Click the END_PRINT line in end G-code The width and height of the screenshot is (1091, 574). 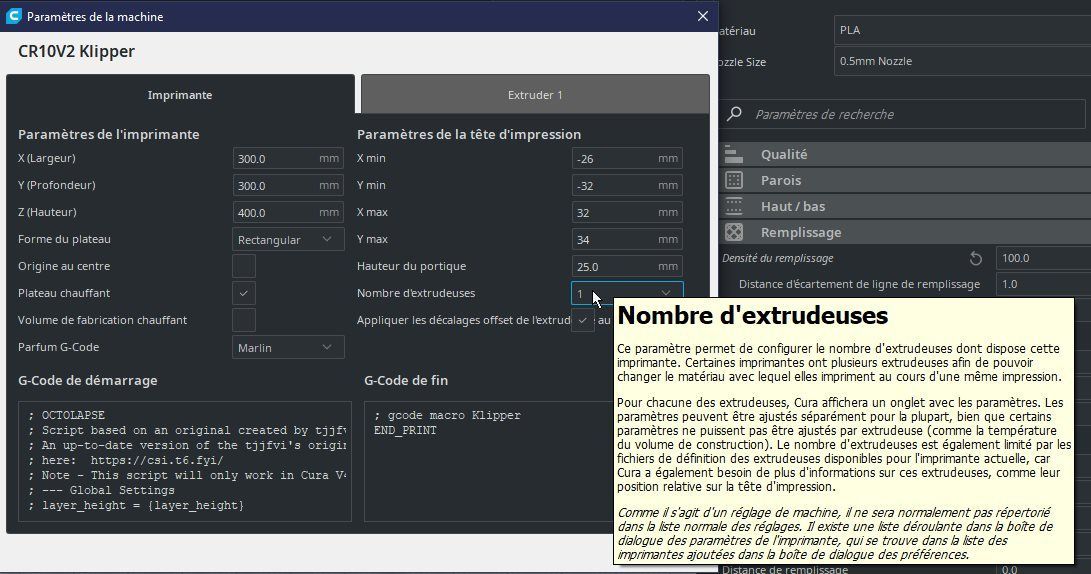coord(406,430)
